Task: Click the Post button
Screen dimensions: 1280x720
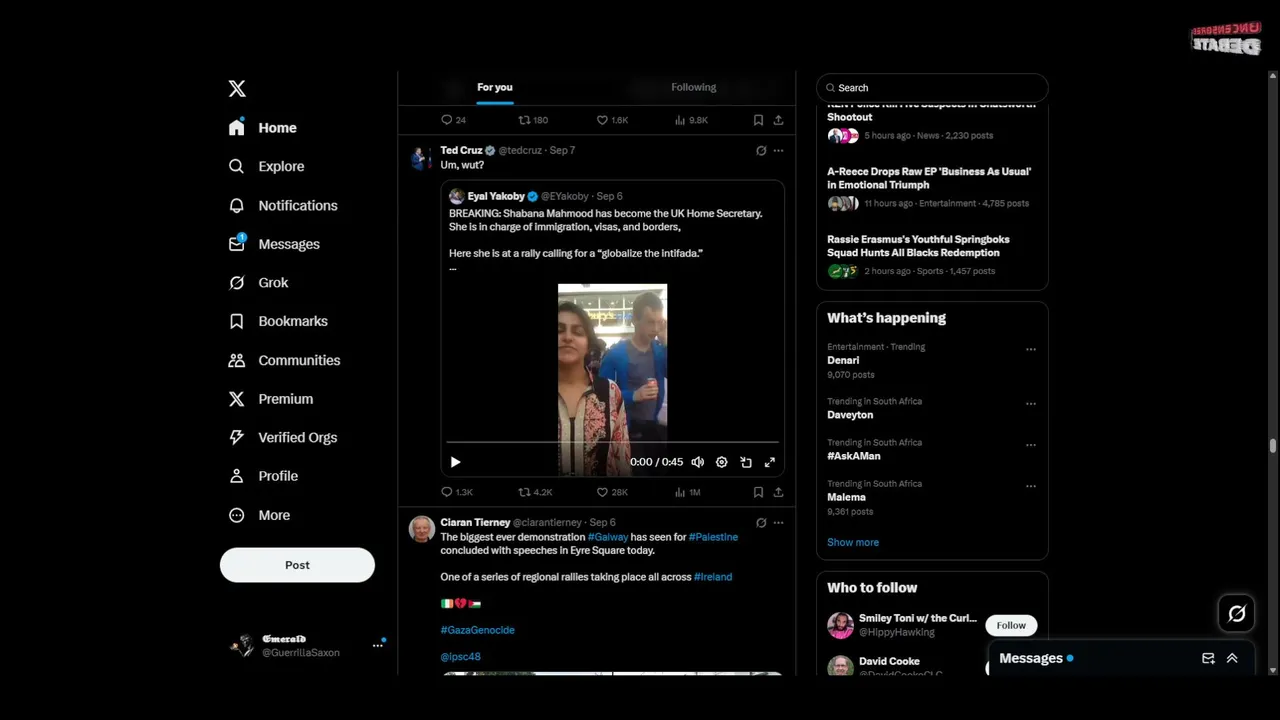Action: [297, 565]
